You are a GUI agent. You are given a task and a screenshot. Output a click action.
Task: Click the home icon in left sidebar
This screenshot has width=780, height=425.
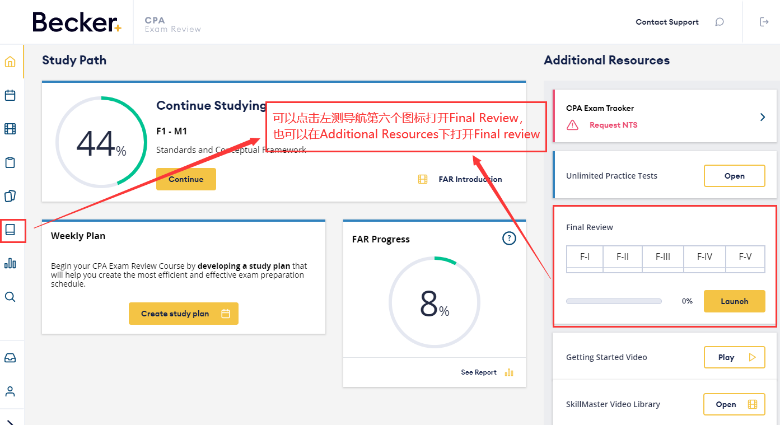[11, 62]
